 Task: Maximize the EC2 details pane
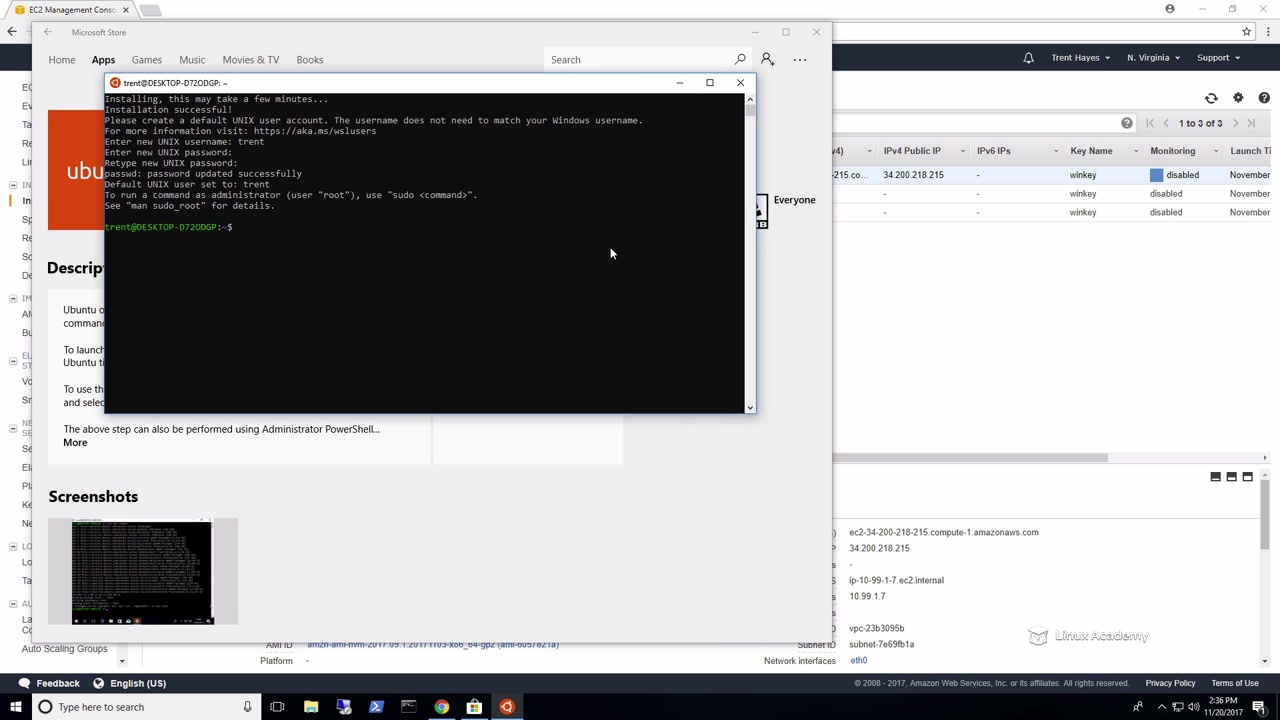coord(1248,477)
